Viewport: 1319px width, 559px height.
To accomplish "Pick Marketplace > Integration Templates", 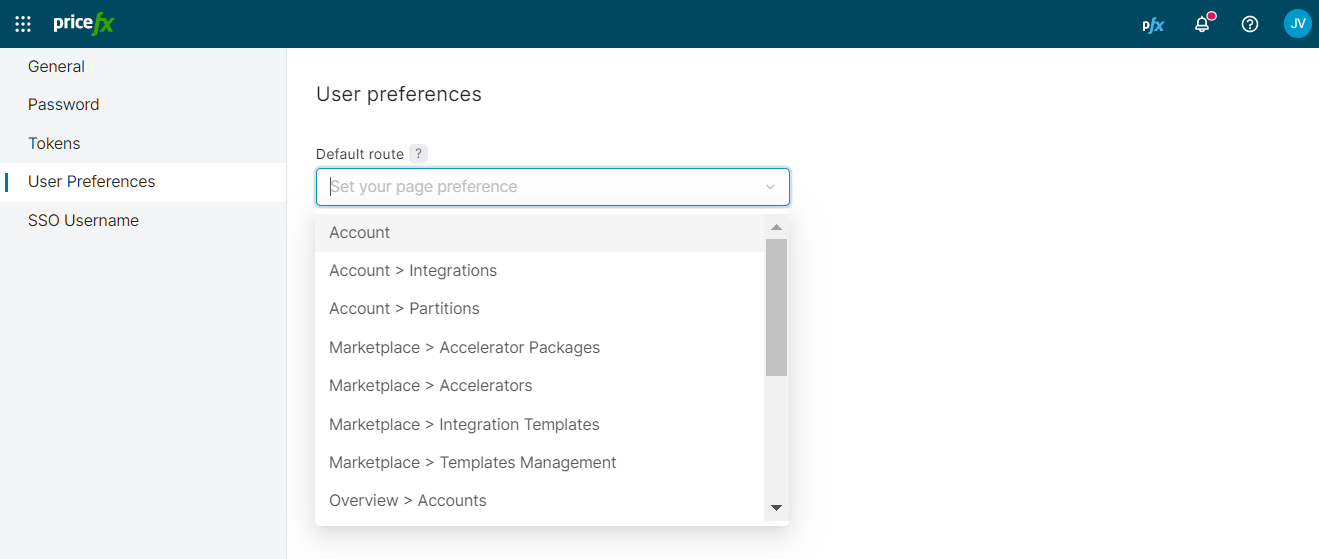I will [464, 425].
